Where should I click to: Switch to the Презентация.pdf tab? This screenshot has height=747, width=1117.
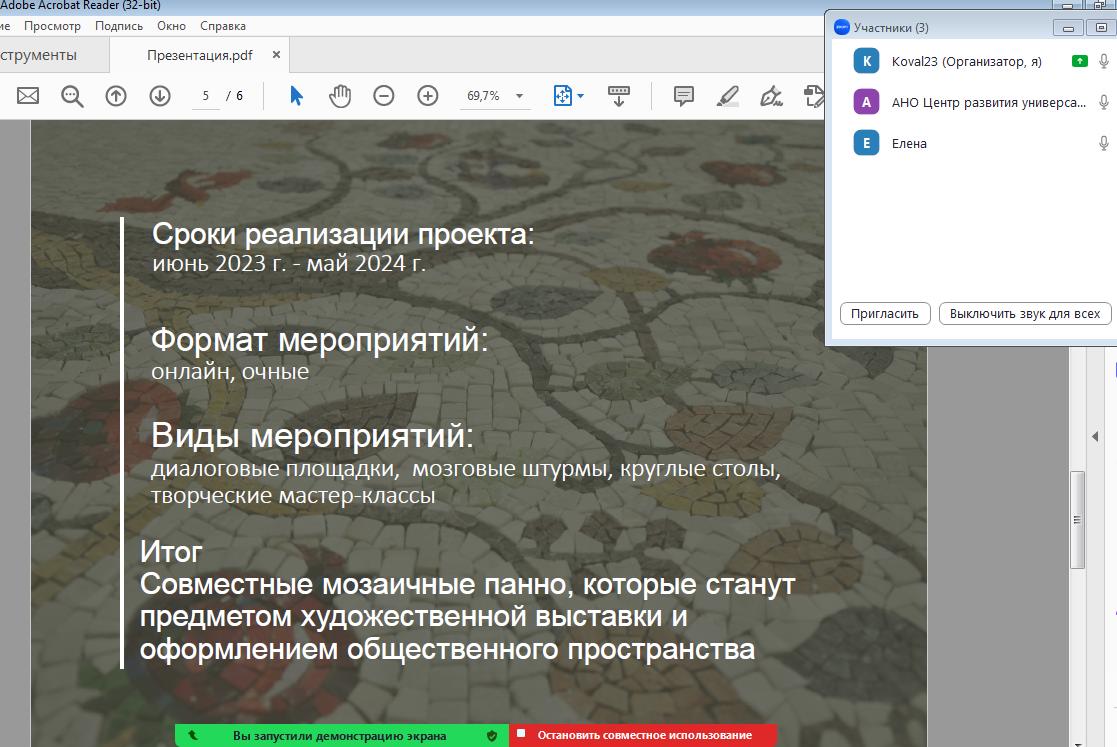199,56
